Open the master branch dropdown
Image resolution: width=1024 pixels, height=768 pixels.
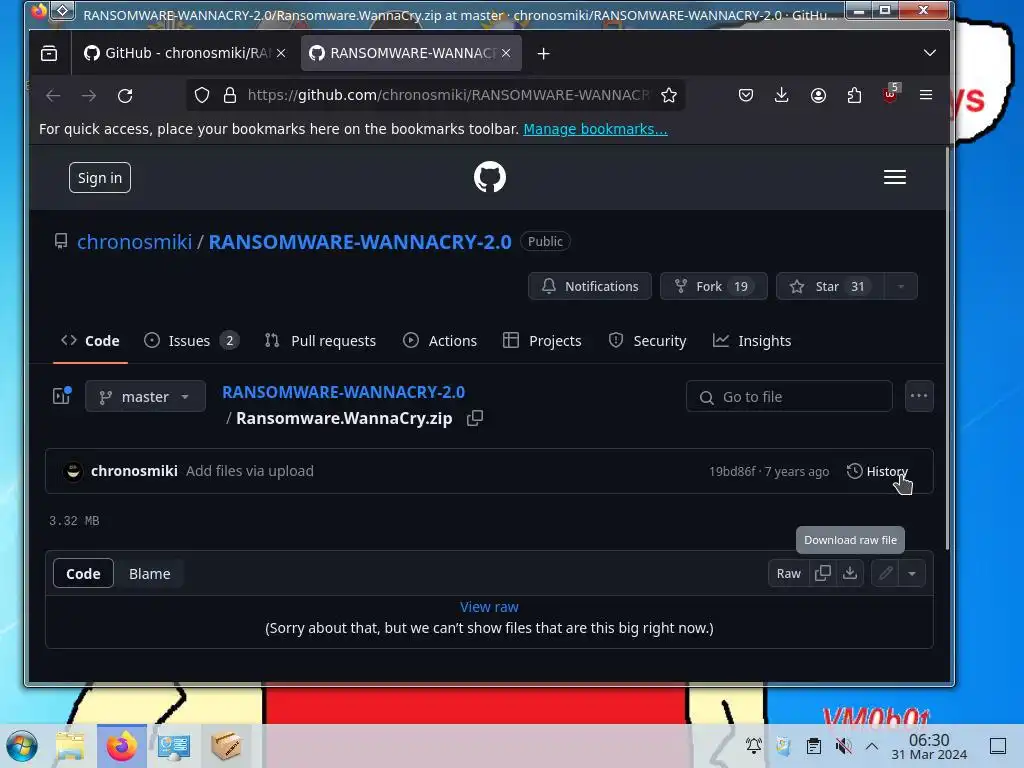pyautogui.click(x=145, y=396)
